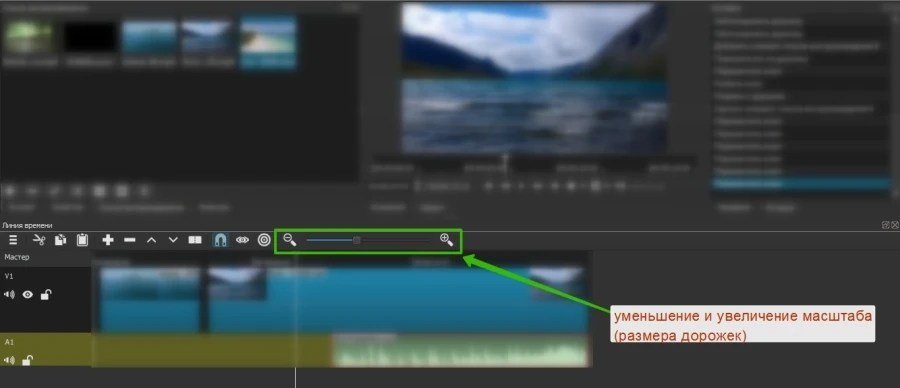Screen dimensions: 900x388
Task: Split clip at playhead icon
Action: pyautogui.click(x=195, y=240)
